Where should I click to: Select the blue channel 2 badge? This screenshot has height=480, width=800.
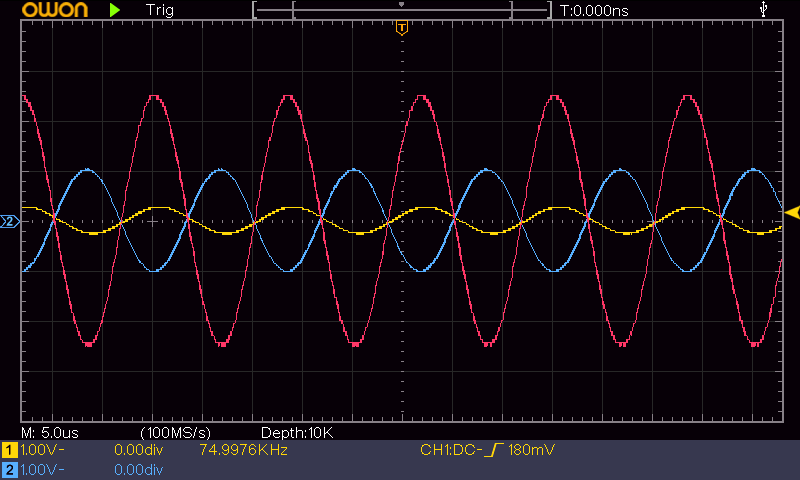10,469
